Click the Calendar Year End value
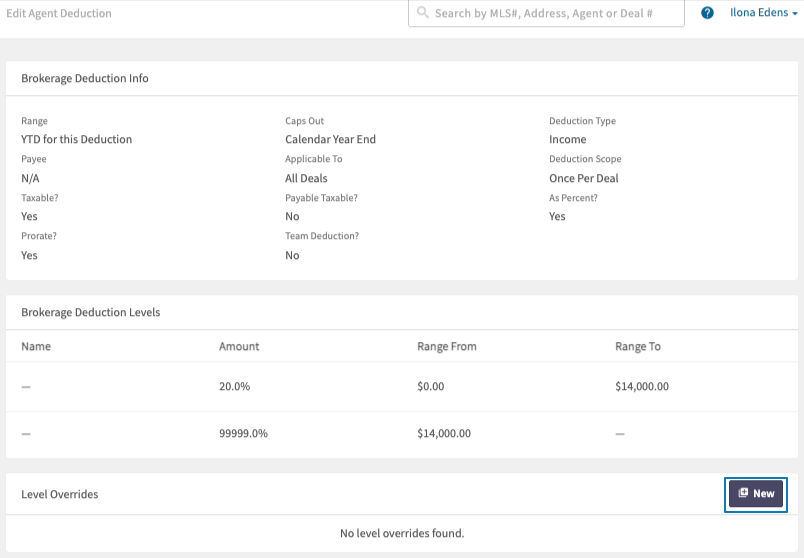Image resolution: width=804 pixels, height=558 pixels. tap(330, 139)
